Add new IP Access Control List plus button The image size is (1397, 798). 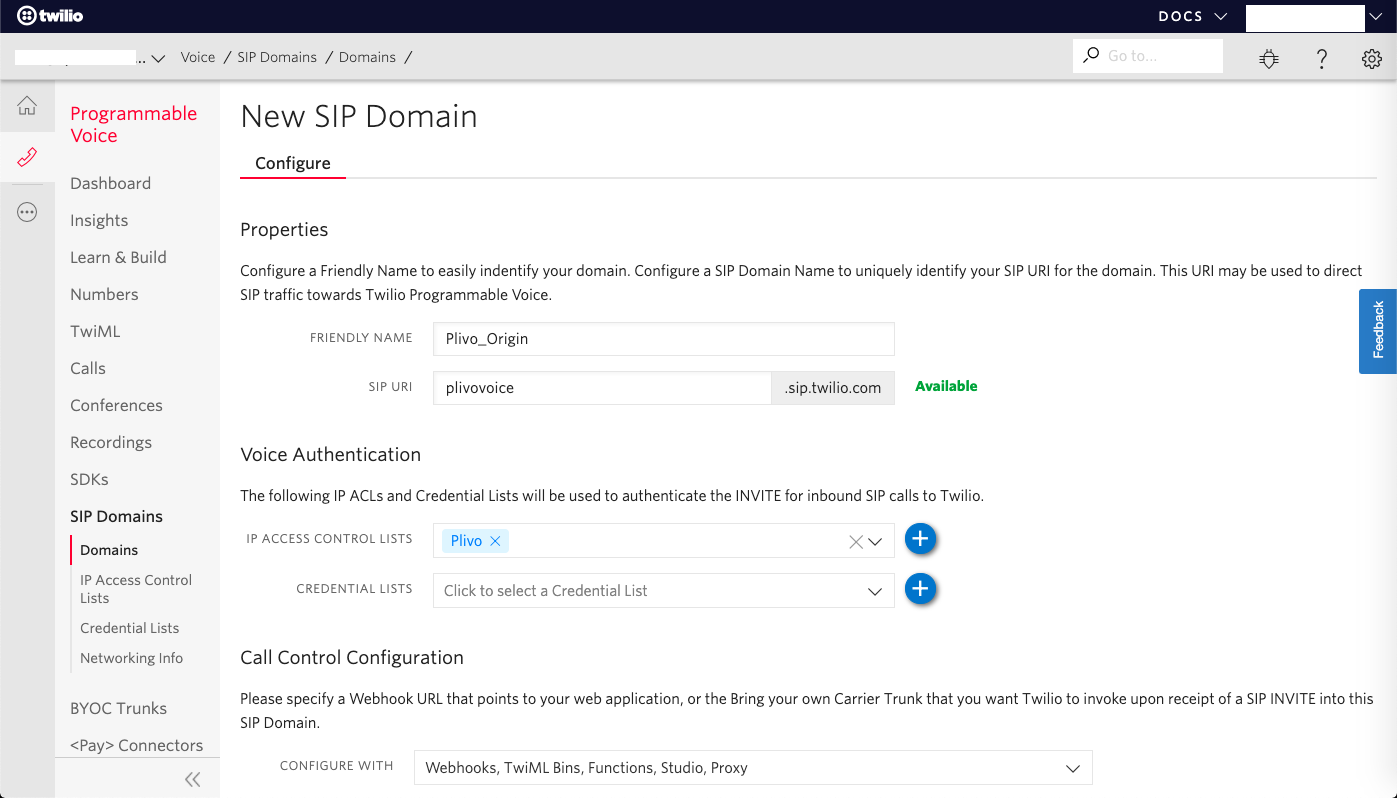pyautogui.click(x=920, y=539)
